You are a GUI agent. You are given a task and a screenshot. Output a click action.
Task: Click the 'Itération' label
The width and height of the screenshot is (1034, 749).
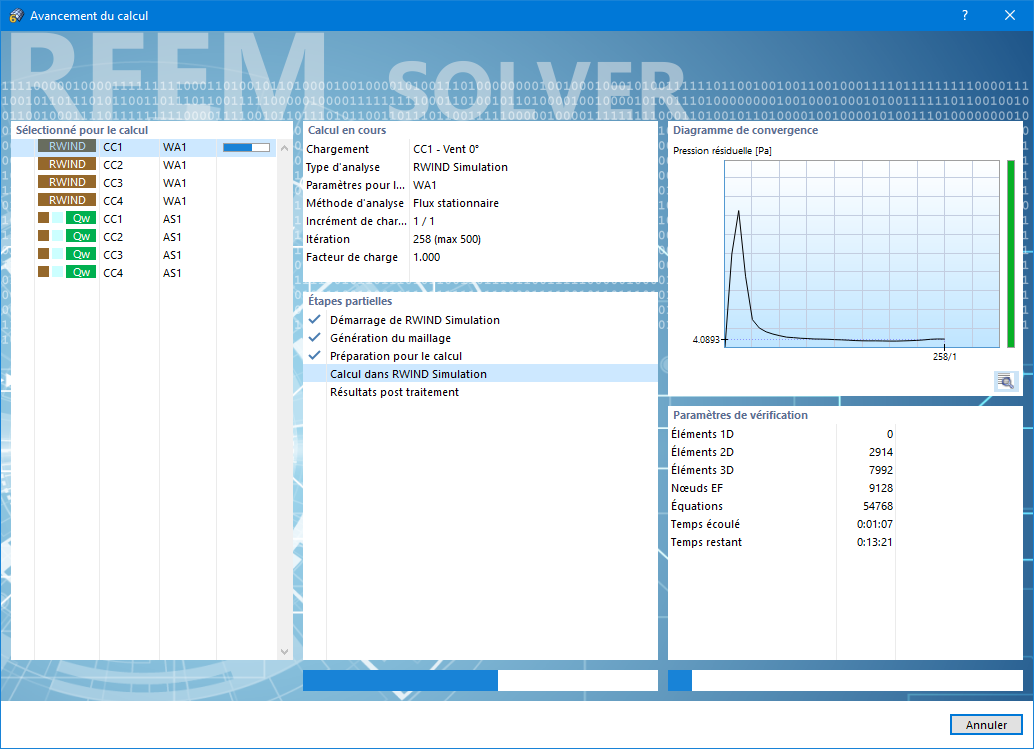point(328,239)
